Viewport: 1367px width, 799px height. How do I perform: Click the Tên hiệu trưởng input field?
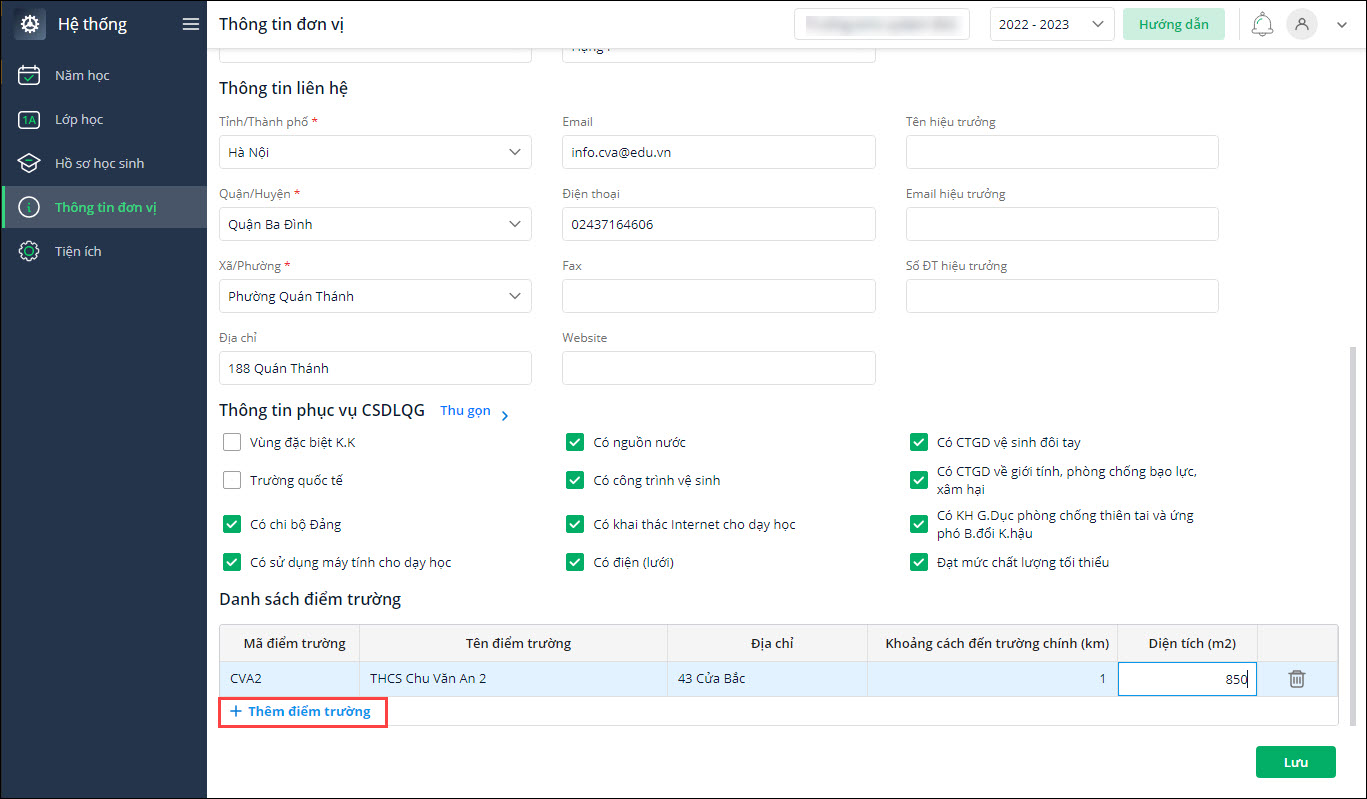tap(1062, 152)
